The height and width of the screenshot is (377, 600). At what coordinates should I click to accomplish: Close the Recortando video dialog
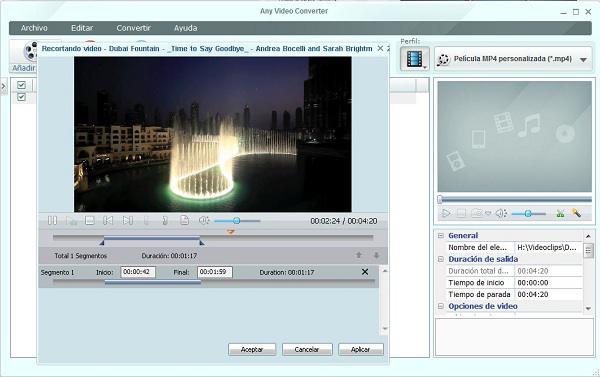pyautogui.click(x=380, y=48)
